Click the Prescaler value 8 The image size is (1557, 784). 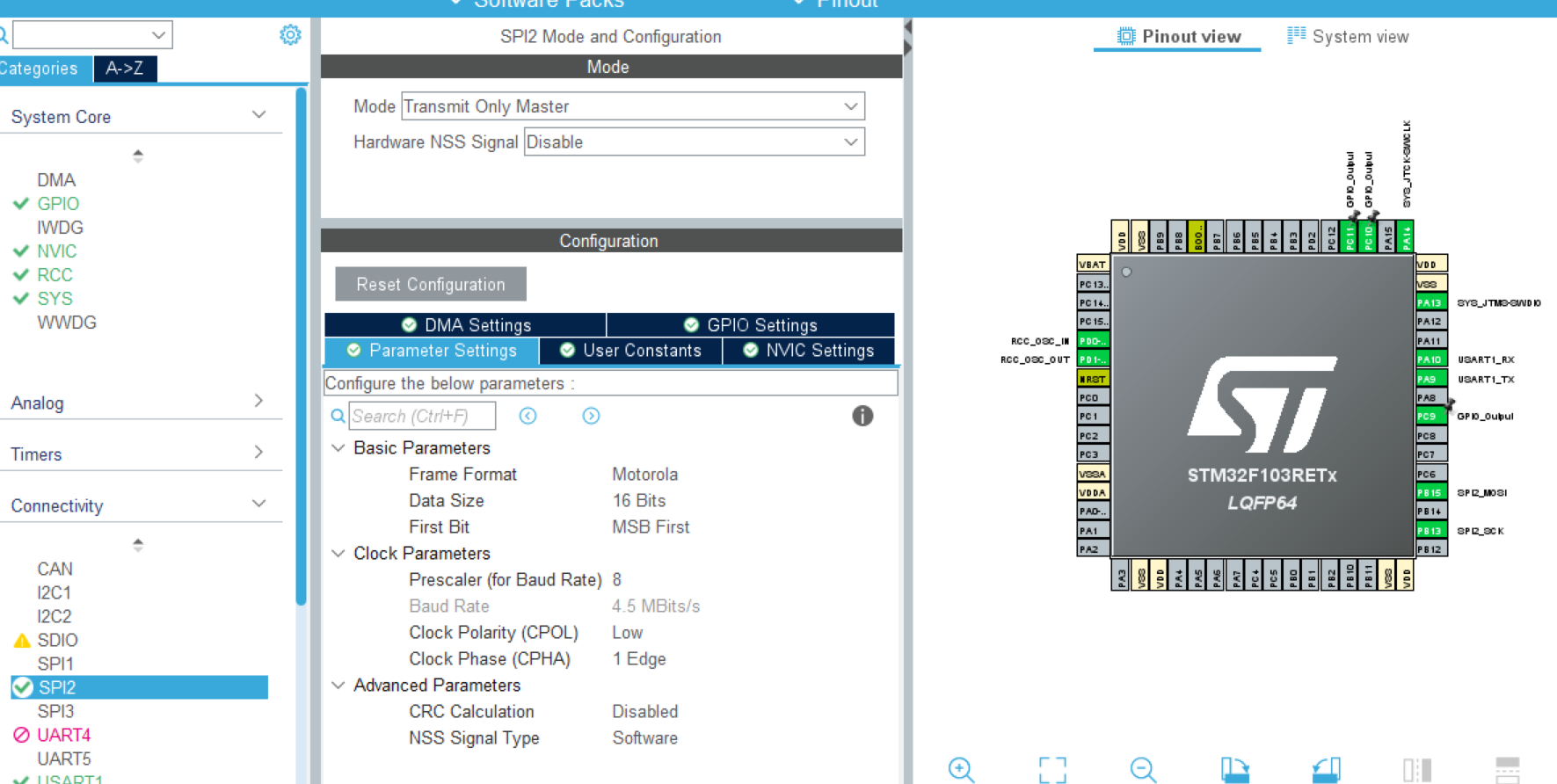coord(617,579)
